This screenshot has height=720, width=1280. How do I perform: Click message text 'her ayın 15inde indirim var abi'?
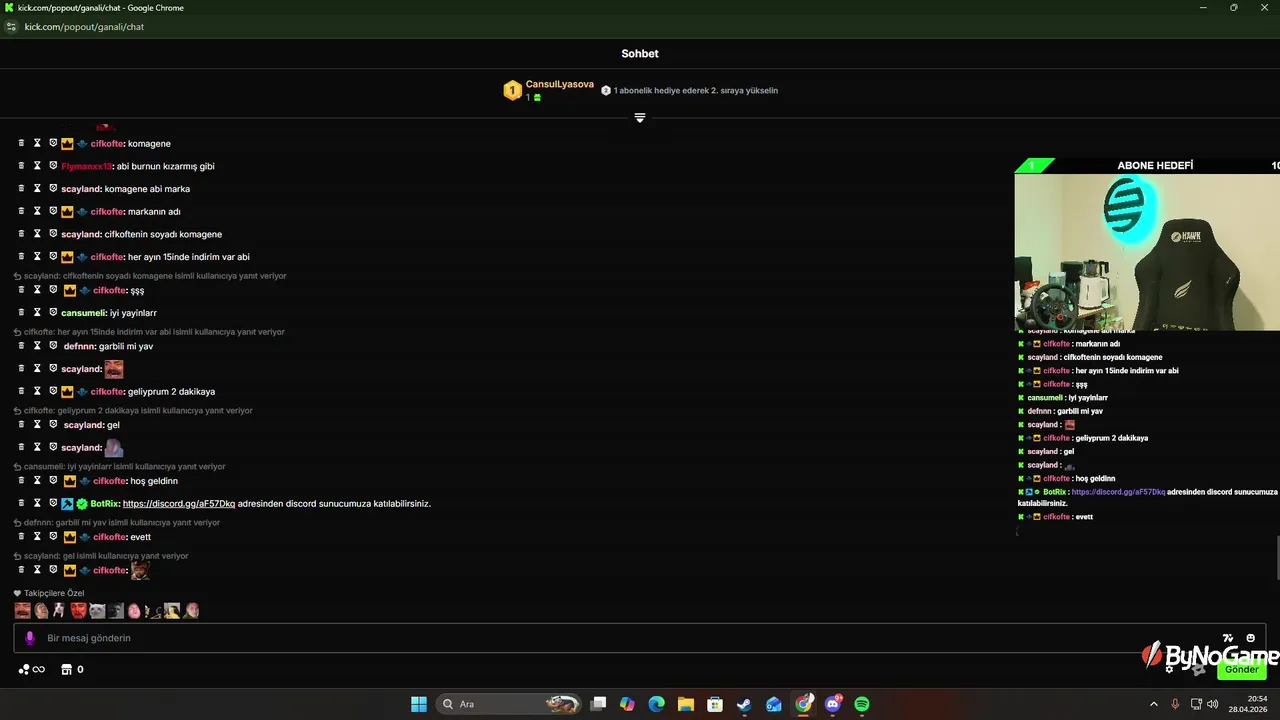click(x=189, y=257)
